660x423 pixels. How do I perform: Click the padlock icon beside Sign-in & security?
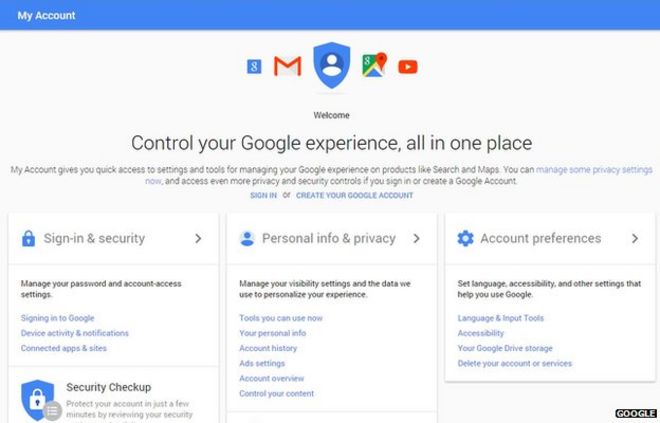28,239
